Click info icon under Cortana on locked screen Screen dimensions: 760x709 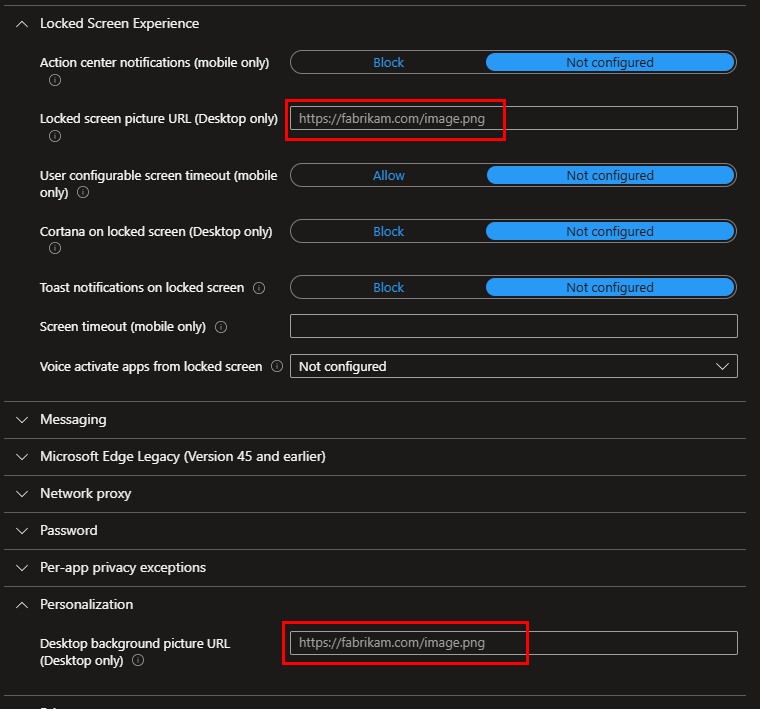(x=55, y=249)
